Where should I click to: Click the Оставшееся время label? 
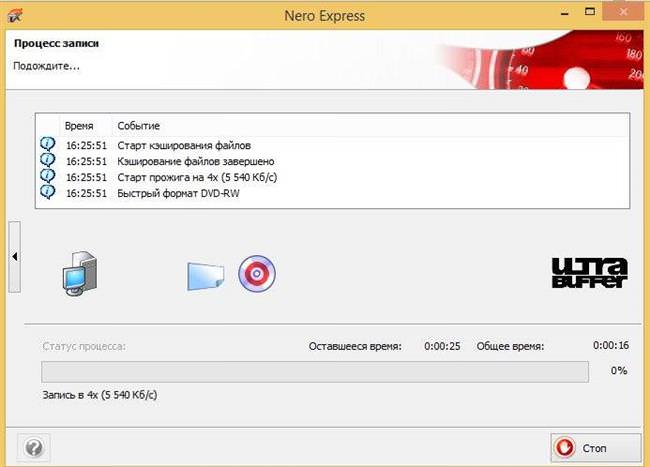[x=355, y=346]
